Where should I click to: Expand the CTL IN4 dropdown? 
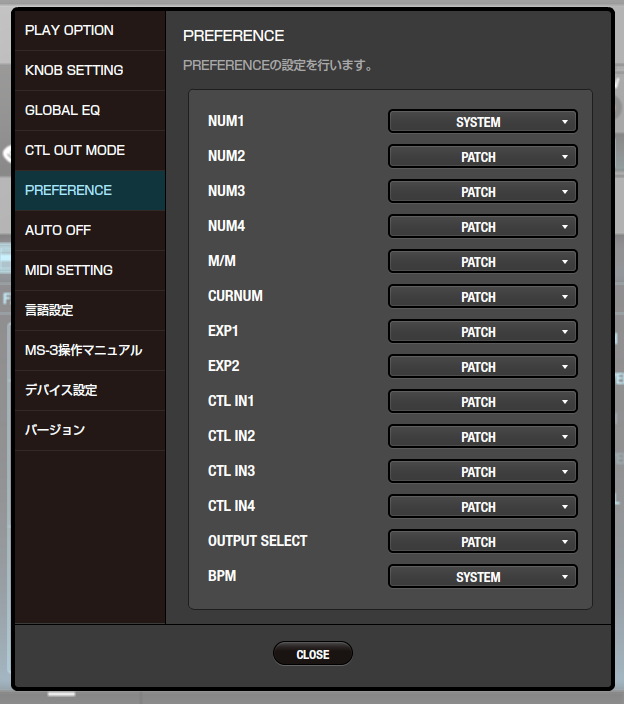482,507
